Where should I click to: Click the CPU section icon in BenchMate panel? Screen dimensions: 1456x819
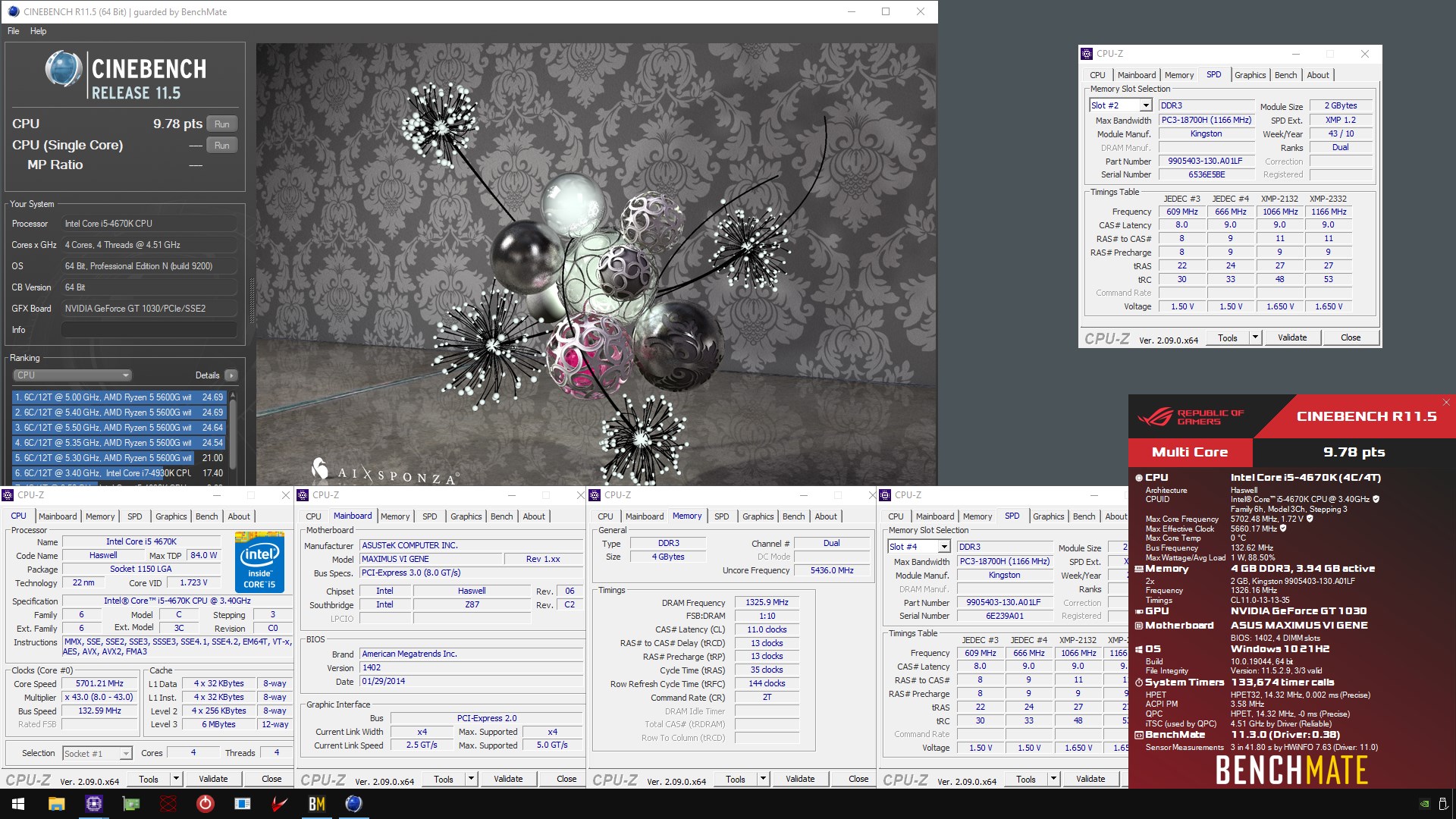[1138, 478]
